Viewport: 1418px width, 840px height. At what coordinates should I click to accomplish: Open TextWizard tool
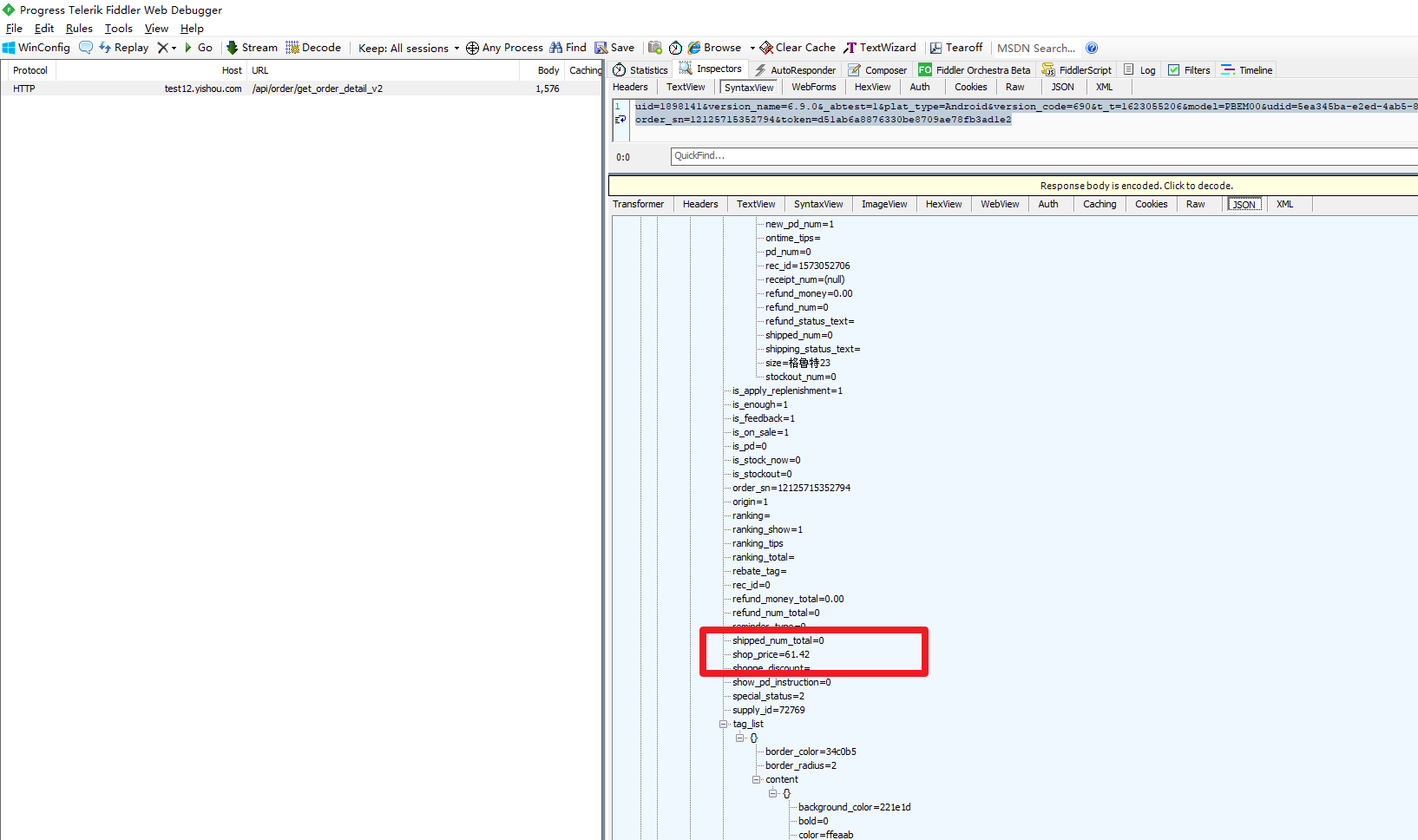880,48
